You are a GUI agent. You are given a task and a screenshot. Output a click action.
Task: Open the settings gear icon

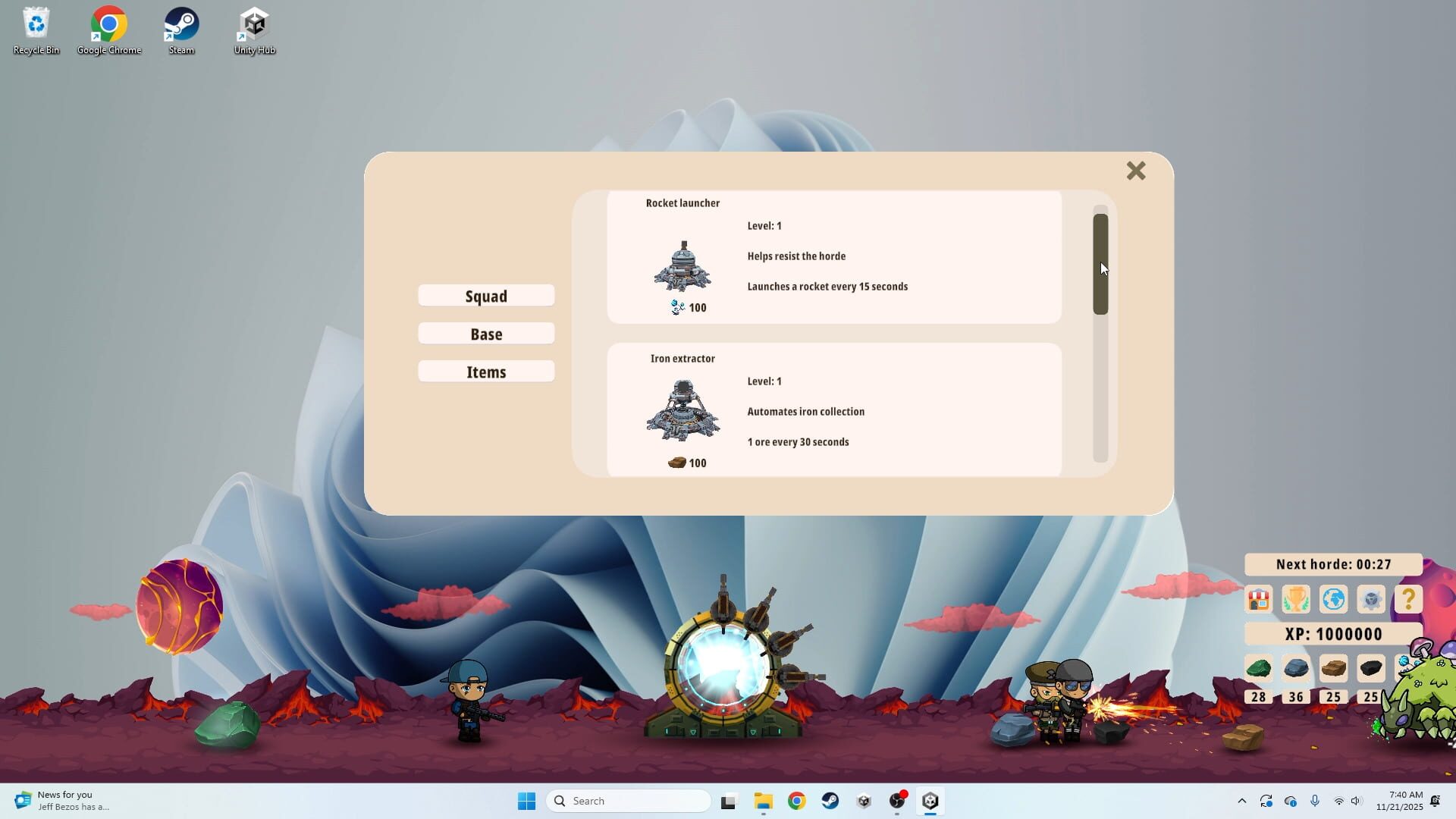[x=1372, y=599]
